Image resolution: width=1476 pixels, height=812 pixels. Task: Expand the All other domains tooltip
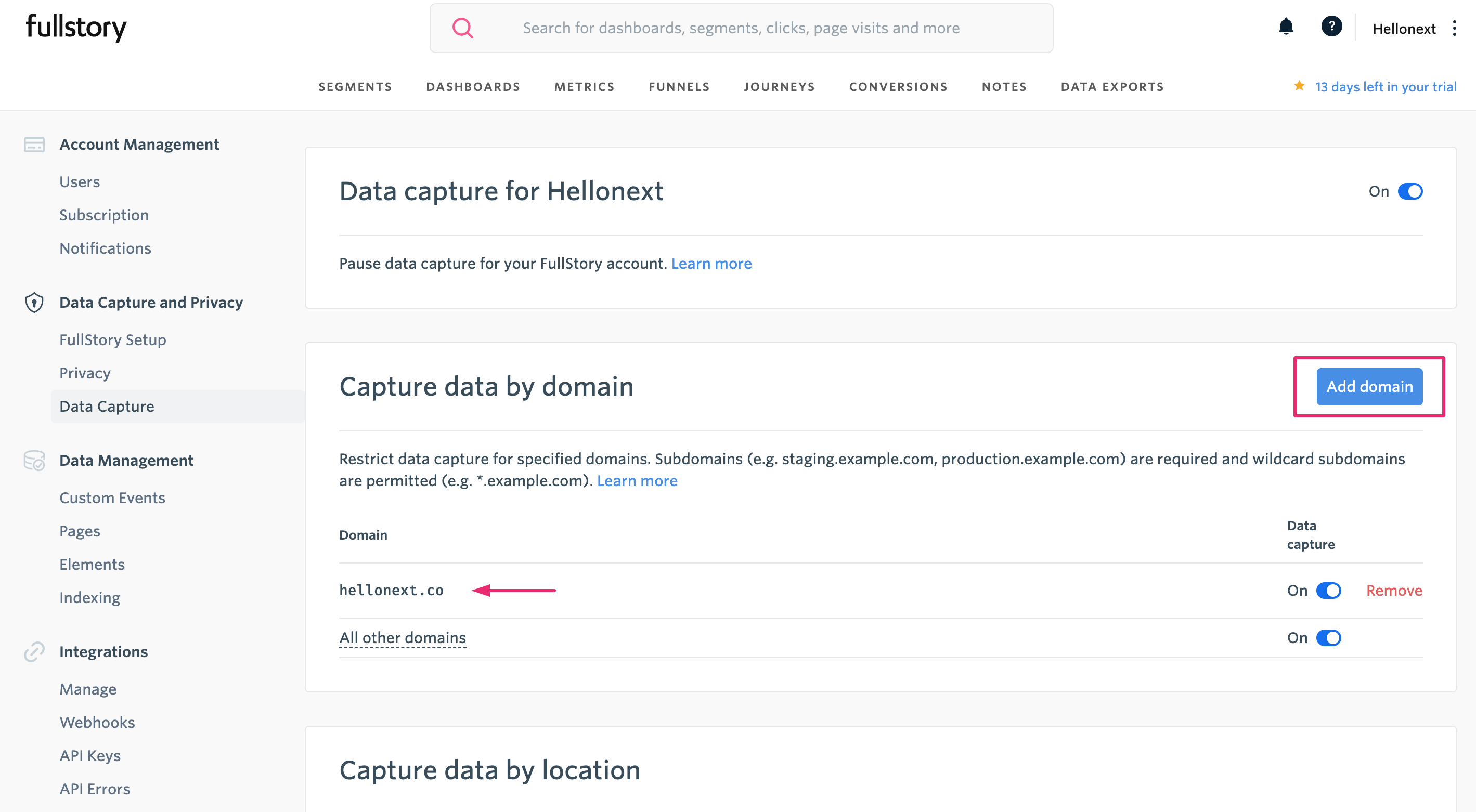(x=402, y=638)
